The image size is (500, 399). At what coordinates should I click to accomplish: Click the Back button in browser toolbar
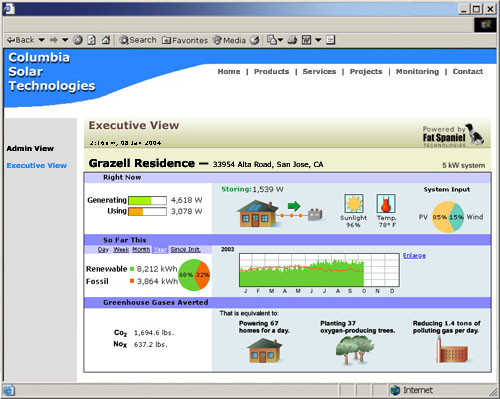point(21,40)
